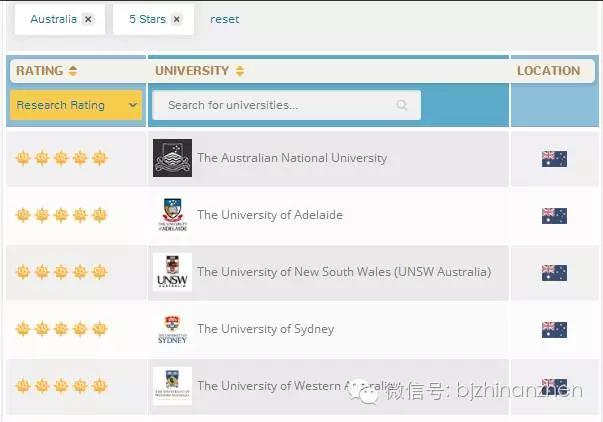
Task: Open The Australian National University link
Action: [x=292, y=158]
